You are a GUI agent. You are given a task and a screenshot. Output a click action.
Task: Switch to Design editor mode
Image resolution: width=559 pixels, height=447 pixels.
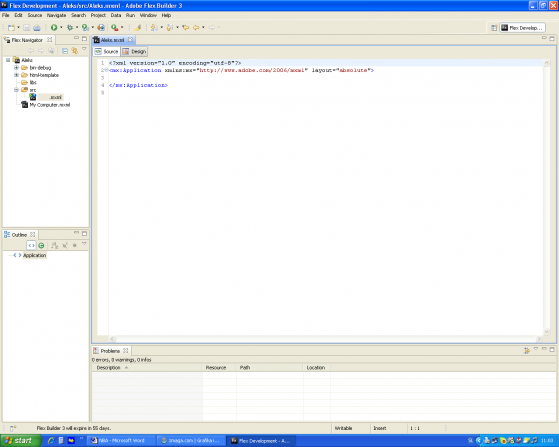(134, 52)
